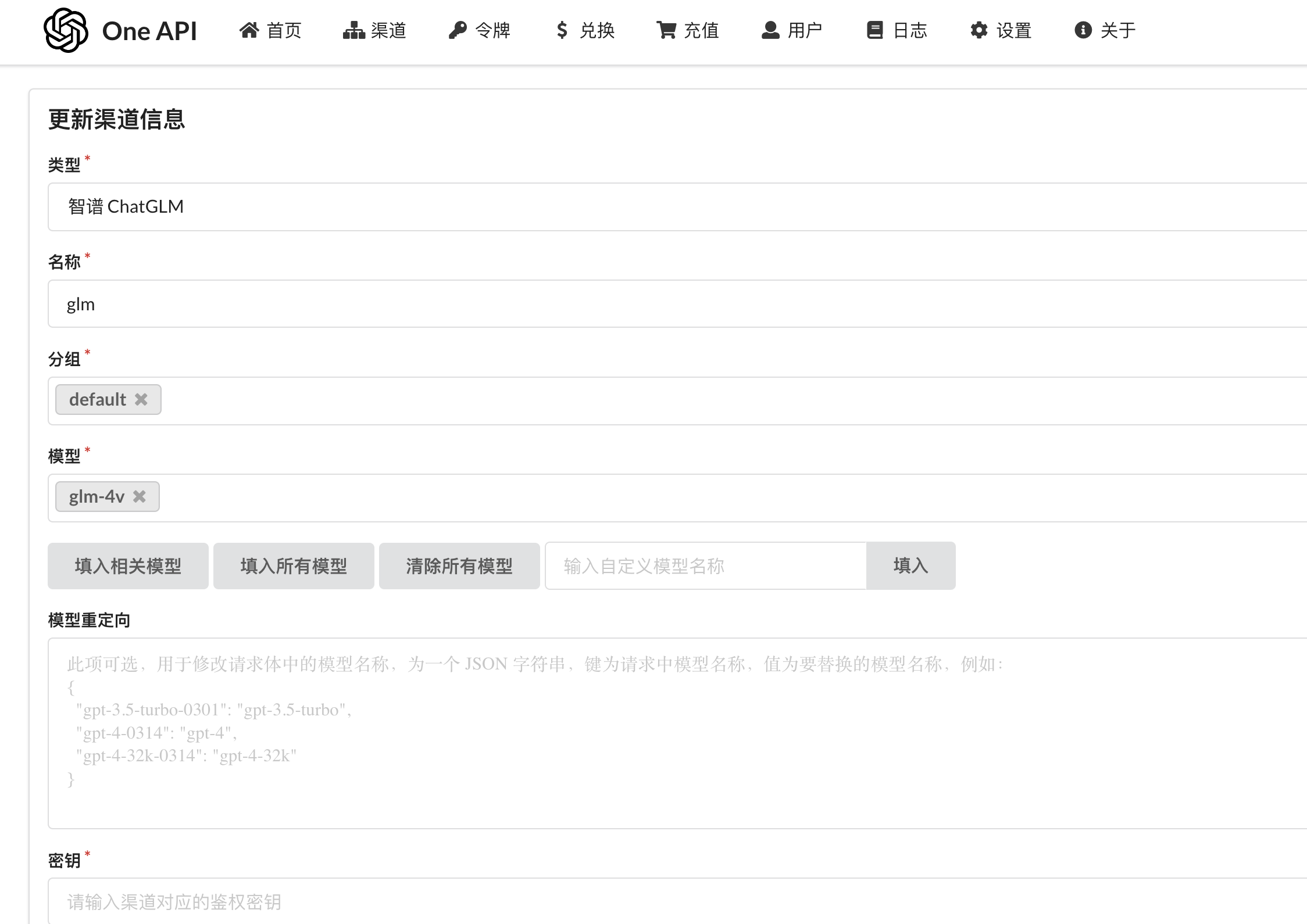Viewport: 1307px width, 924px height.
Task: Click the 类型 field label
Action: [64, 165]
